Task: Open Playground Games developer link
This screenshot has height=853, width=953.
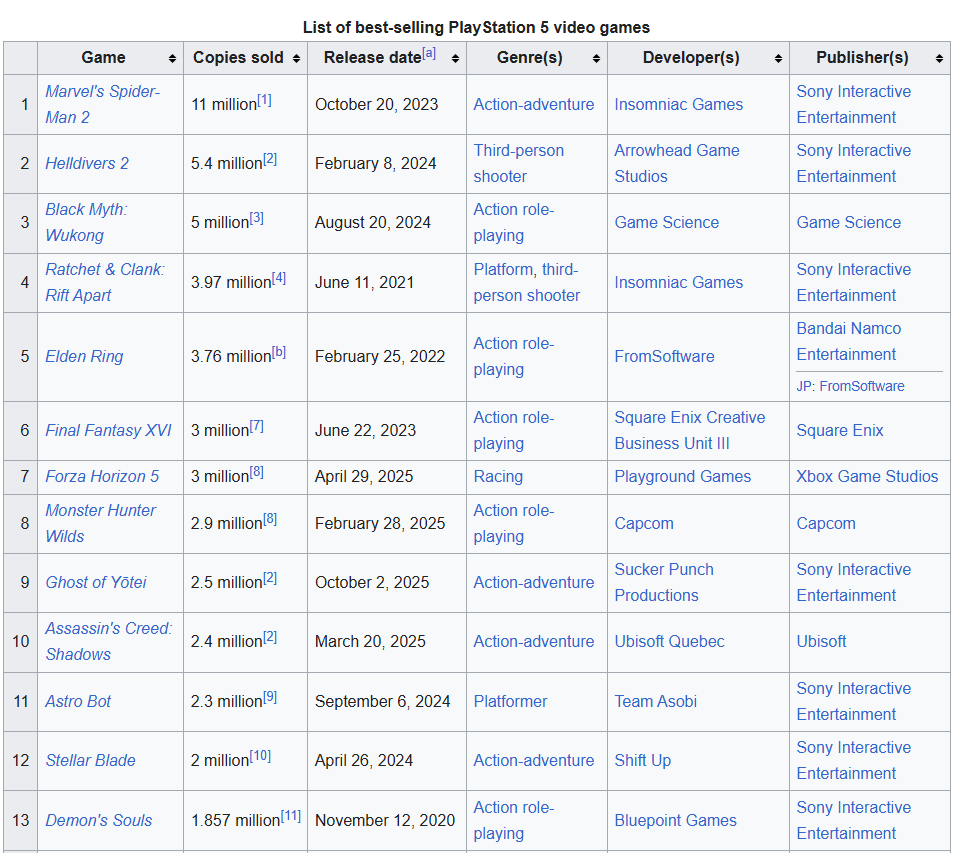Action: point(682,477)
